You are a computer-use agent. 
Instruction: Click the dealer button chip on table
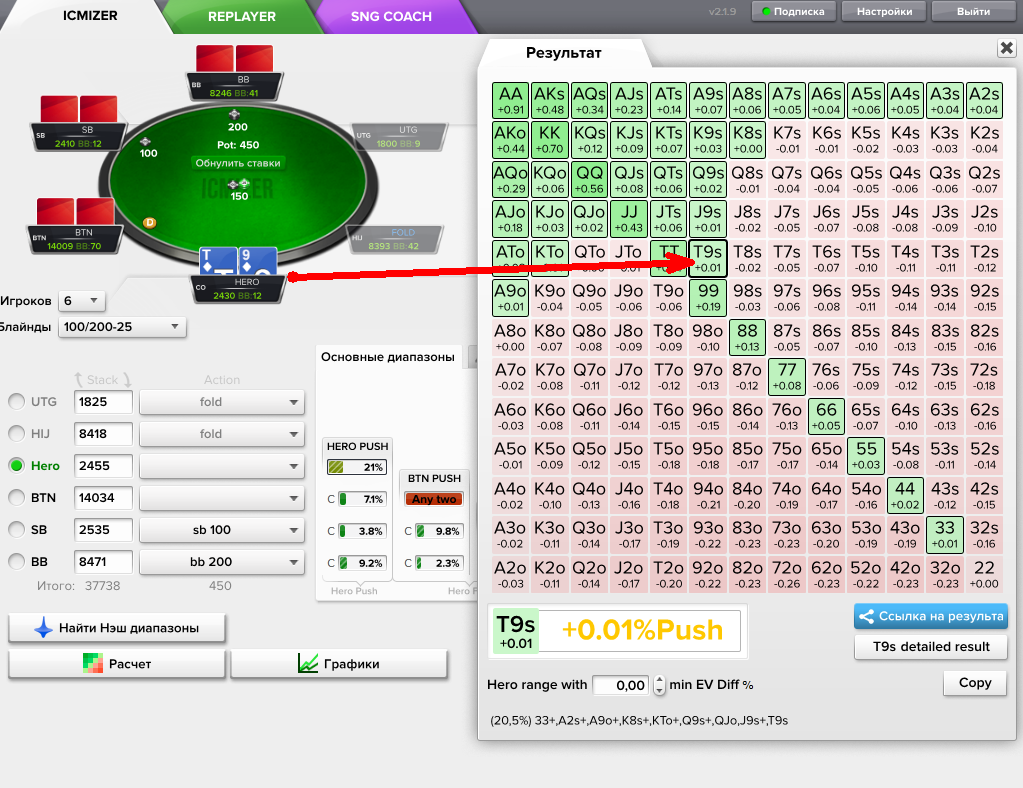(x=149, y=222)
